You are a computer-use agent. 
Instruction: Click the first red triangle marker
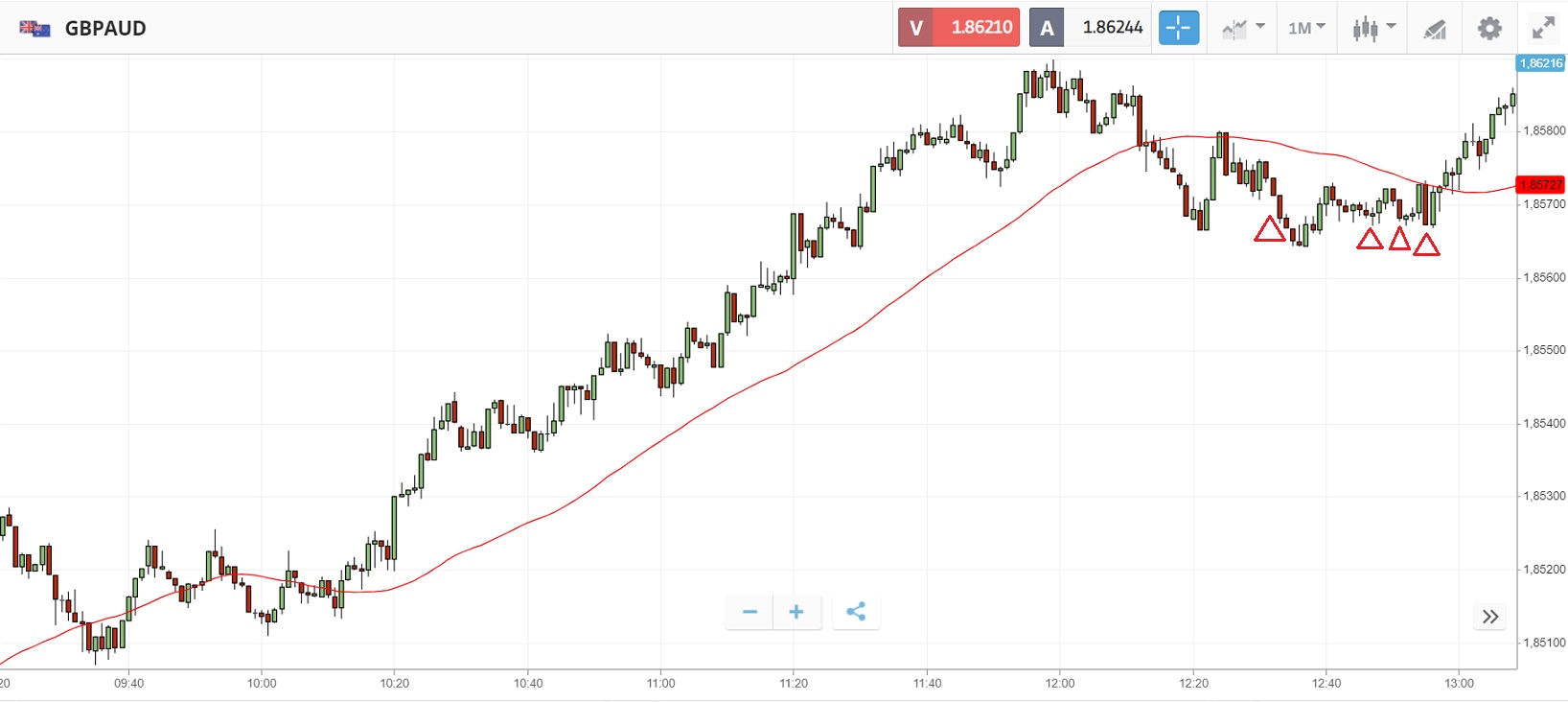tap(1270, 229)
